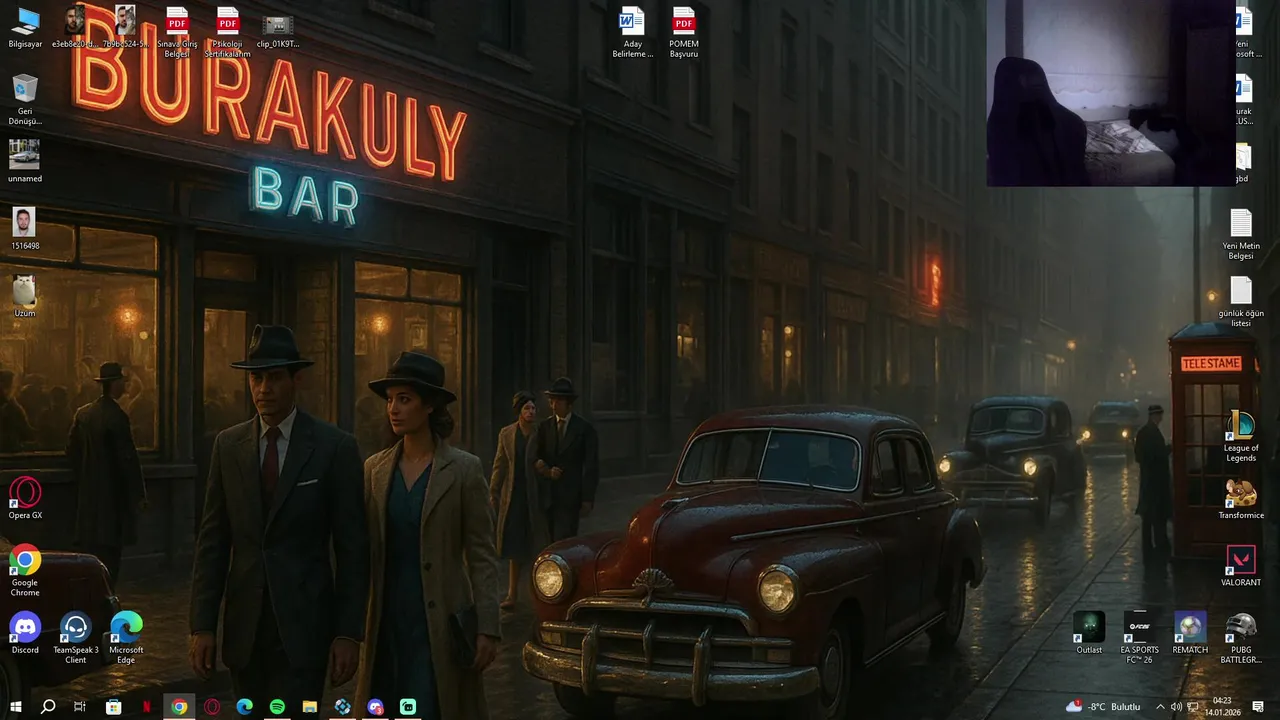1280x720 pixels.
Task: Launch EA SPORTS FC 26 shortcut
Action: tap(1140, 636)
